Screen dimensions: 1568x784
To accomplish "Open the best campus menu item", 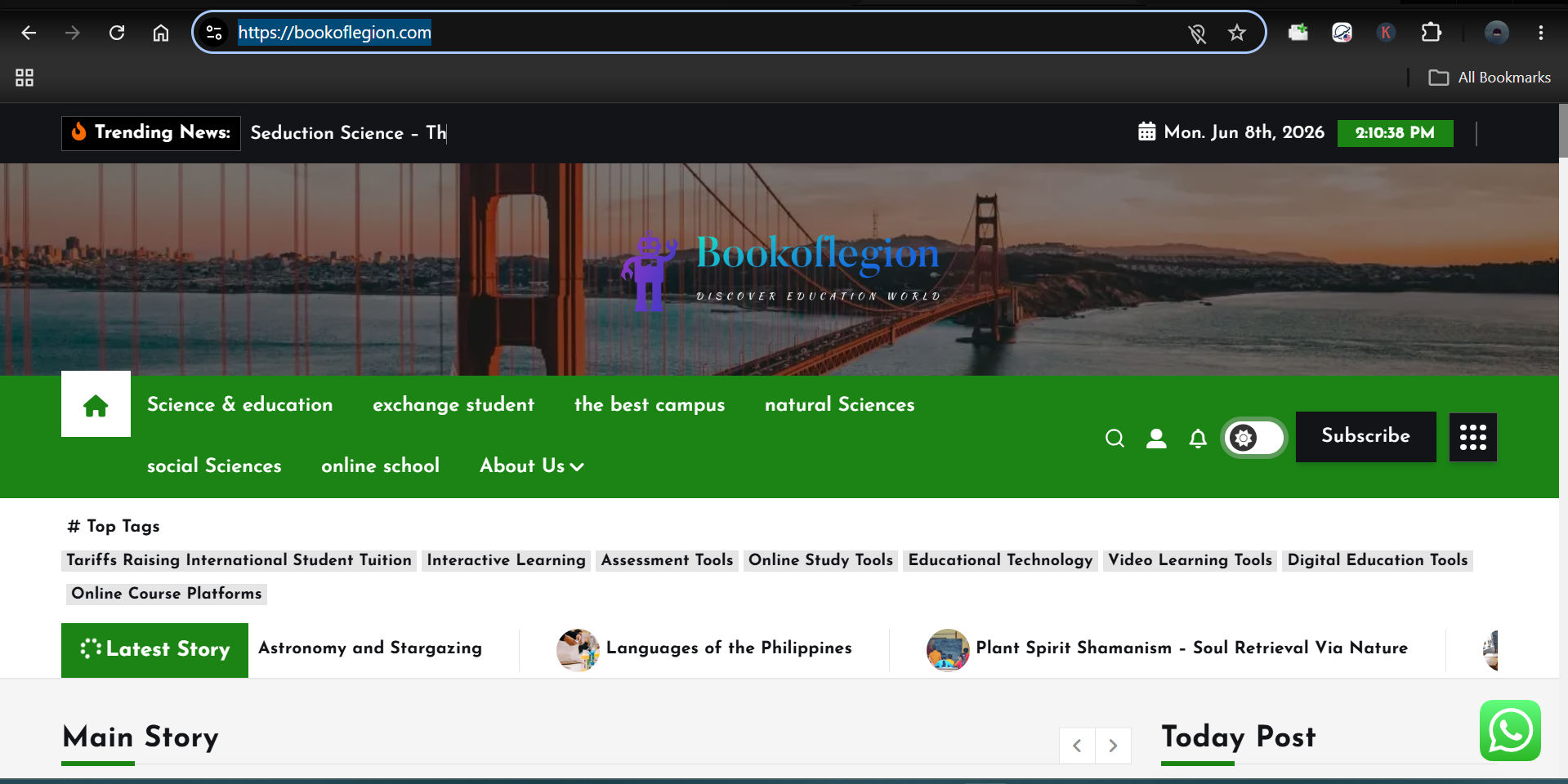I will click(650, 404).
